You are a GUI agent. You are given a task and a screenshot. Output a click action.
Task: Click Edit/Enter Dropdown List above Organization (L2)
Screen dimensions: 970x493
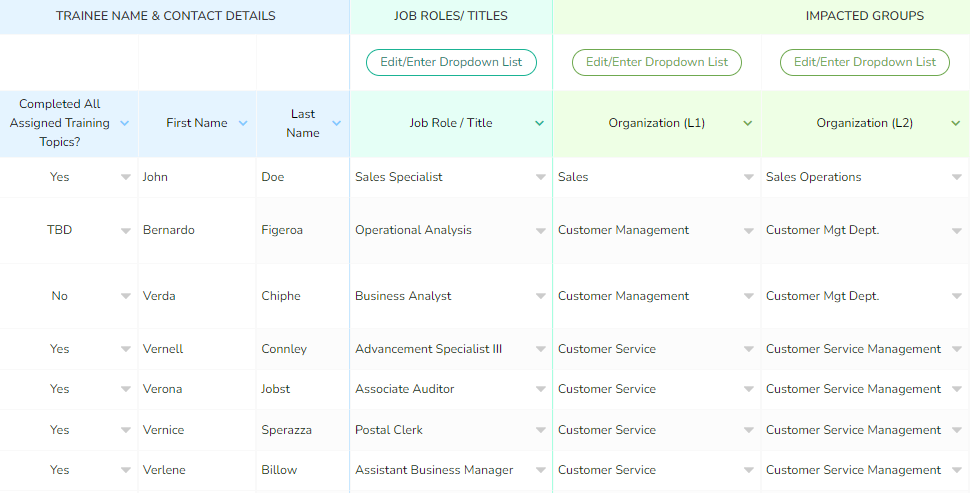(x=864, y=62)
